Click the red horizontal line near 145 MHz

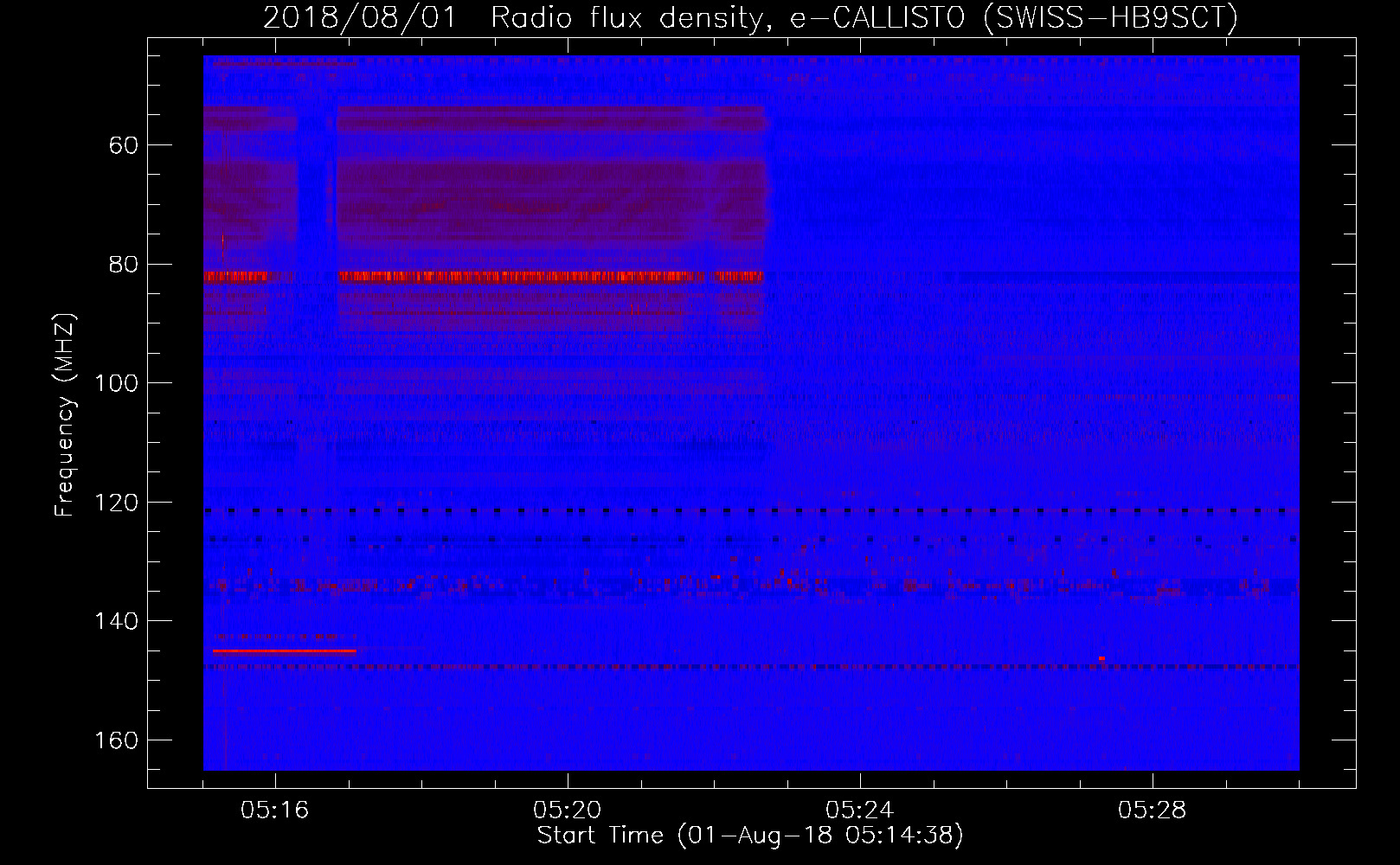[x=284, y=650]
